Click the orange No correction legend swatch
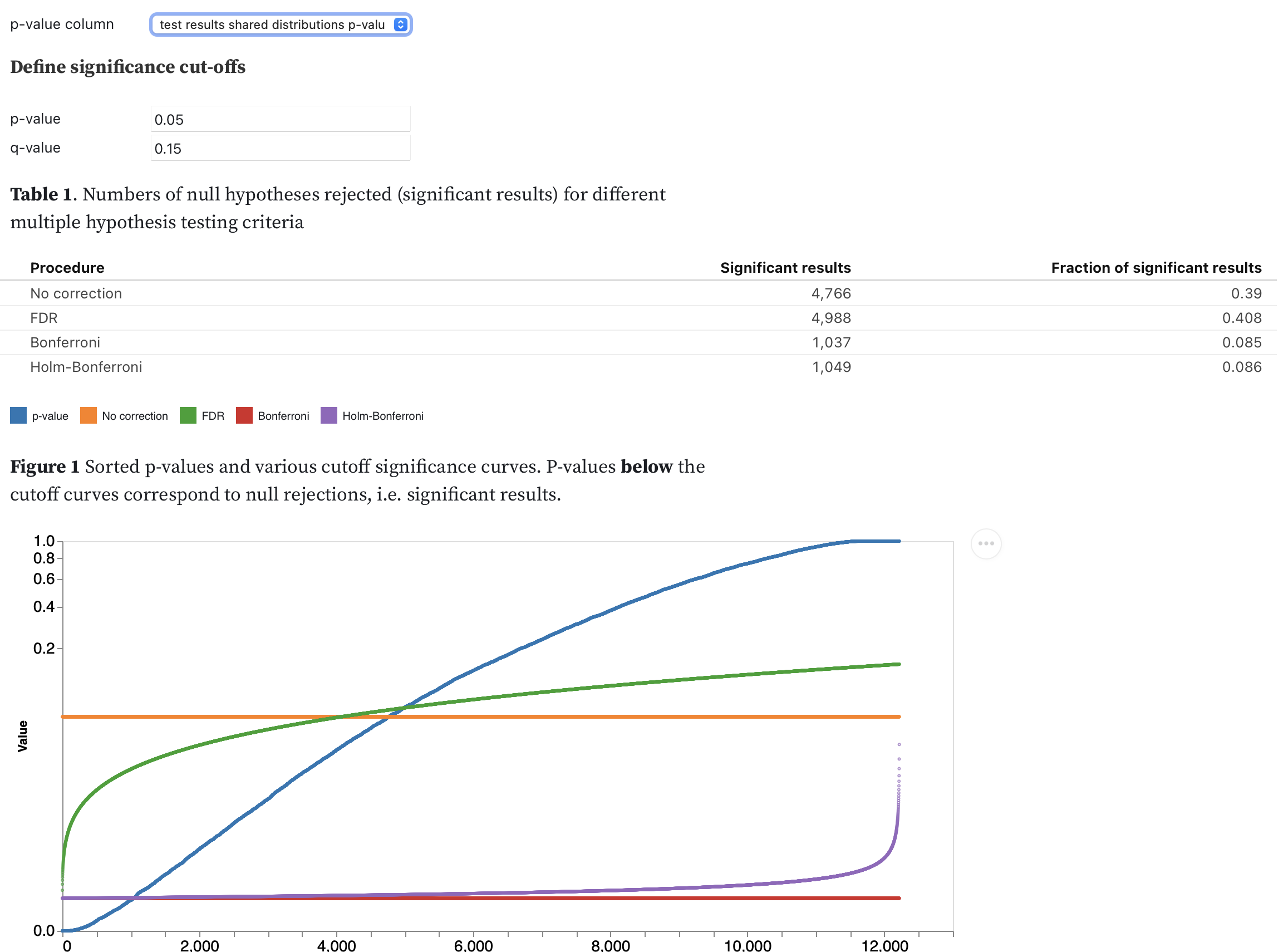The width and height of the screenshot is (1288, 952). pos(88,415)
